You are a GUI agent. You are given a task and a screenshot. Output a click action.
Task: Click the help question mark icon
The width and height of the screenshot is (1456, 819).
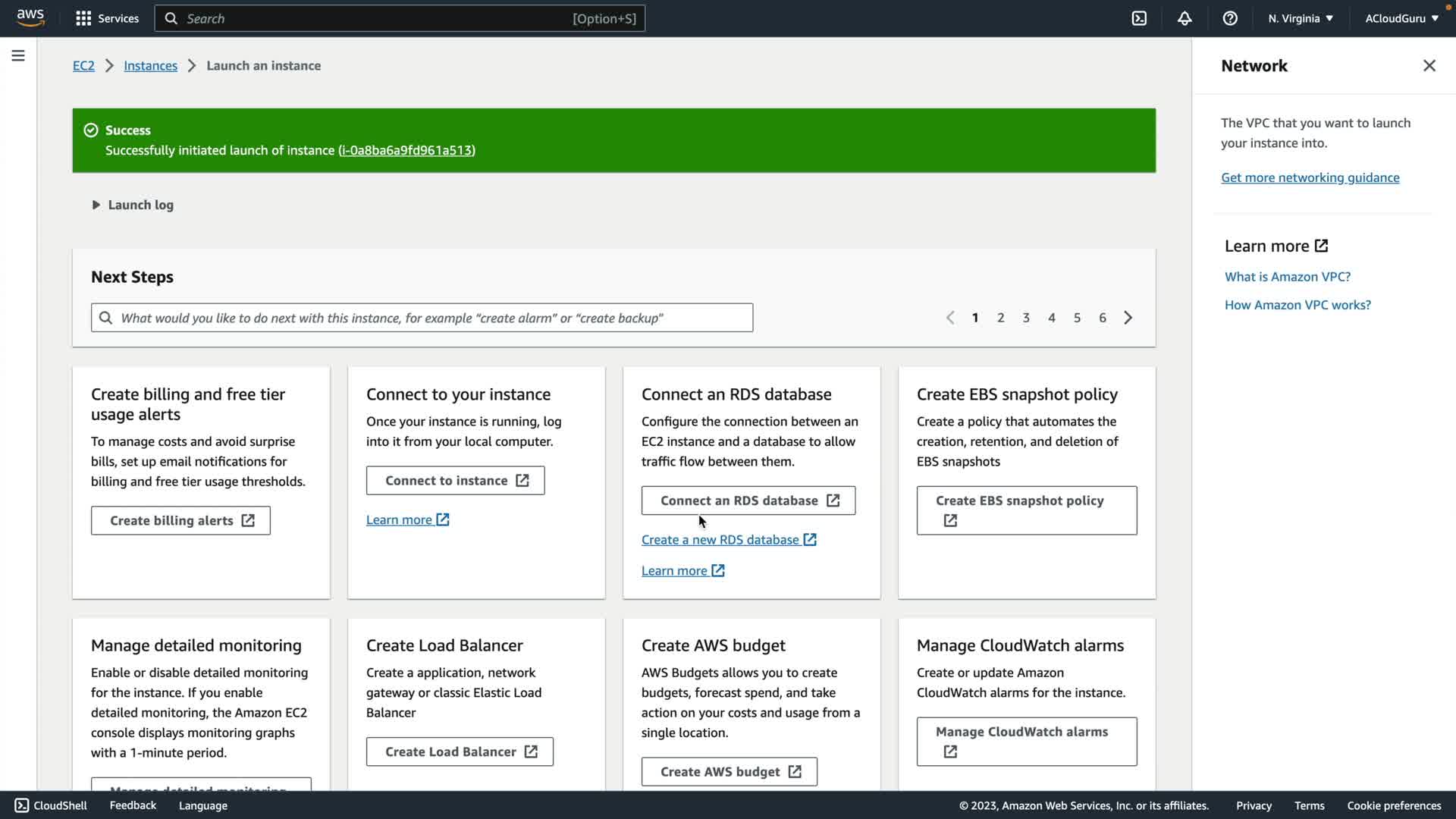pyautogui.click(x=1230, y=18)
